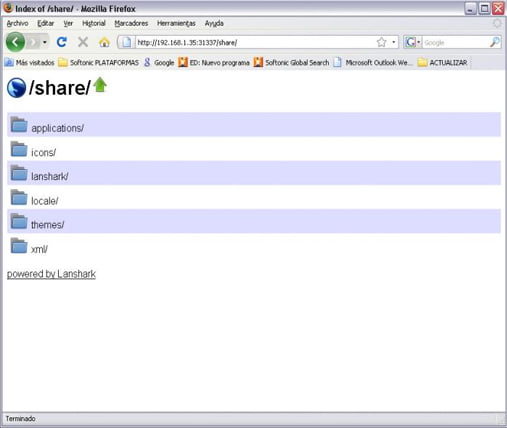Click the magnifying glass search icon
Image resolution: width=507 pixels, height=428 pixels.
495,42
